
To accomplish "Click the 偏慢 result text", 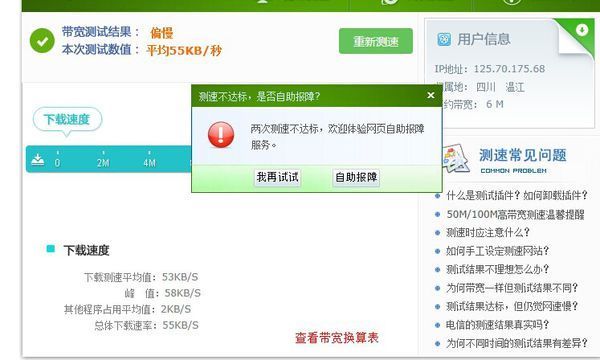I will click(161, 33).
